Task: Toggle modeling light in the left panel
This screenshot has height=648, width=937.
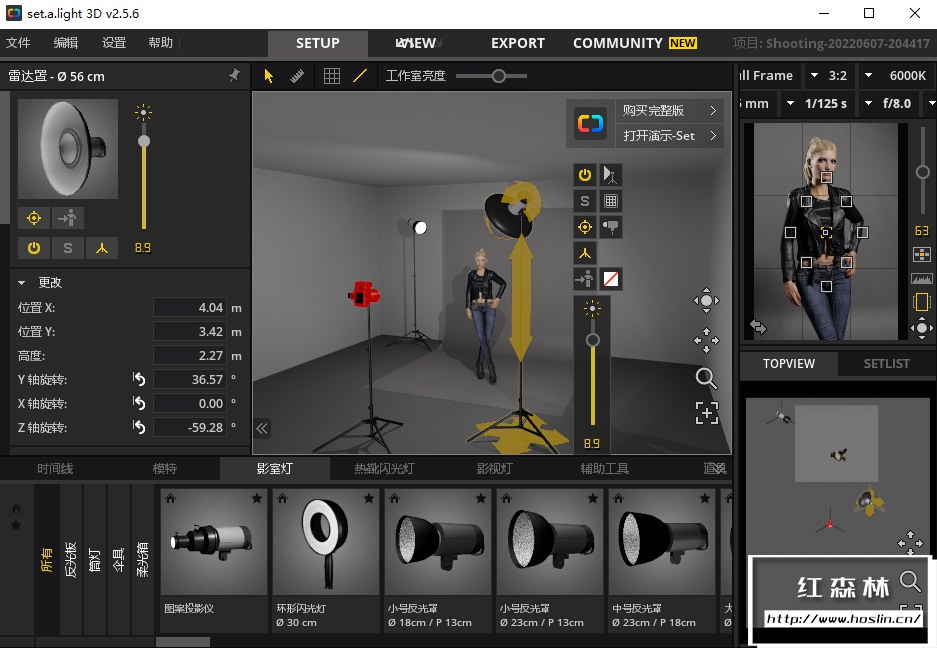Action: click(x=102, y=247)
